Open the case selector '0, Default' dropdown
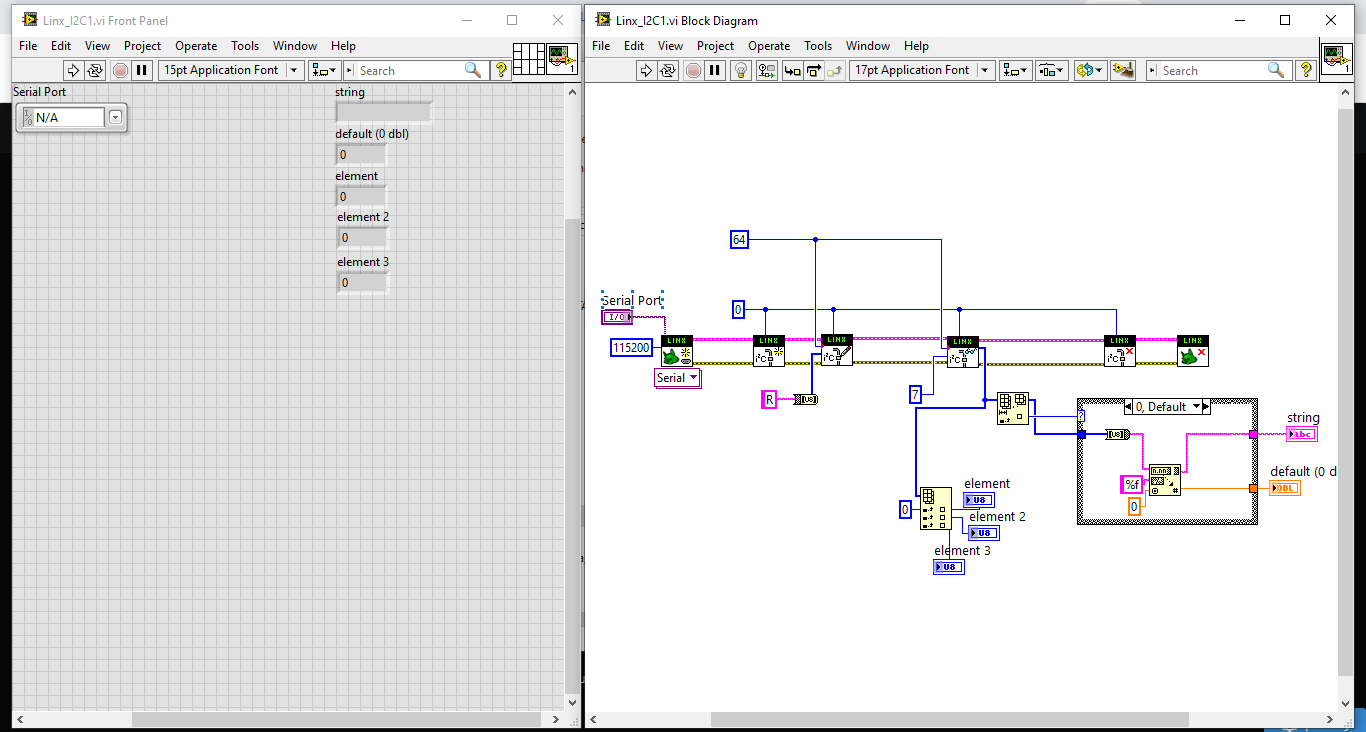This screenshot has width=1366, height=732. pyautogui.click(x=1196, y=407)
